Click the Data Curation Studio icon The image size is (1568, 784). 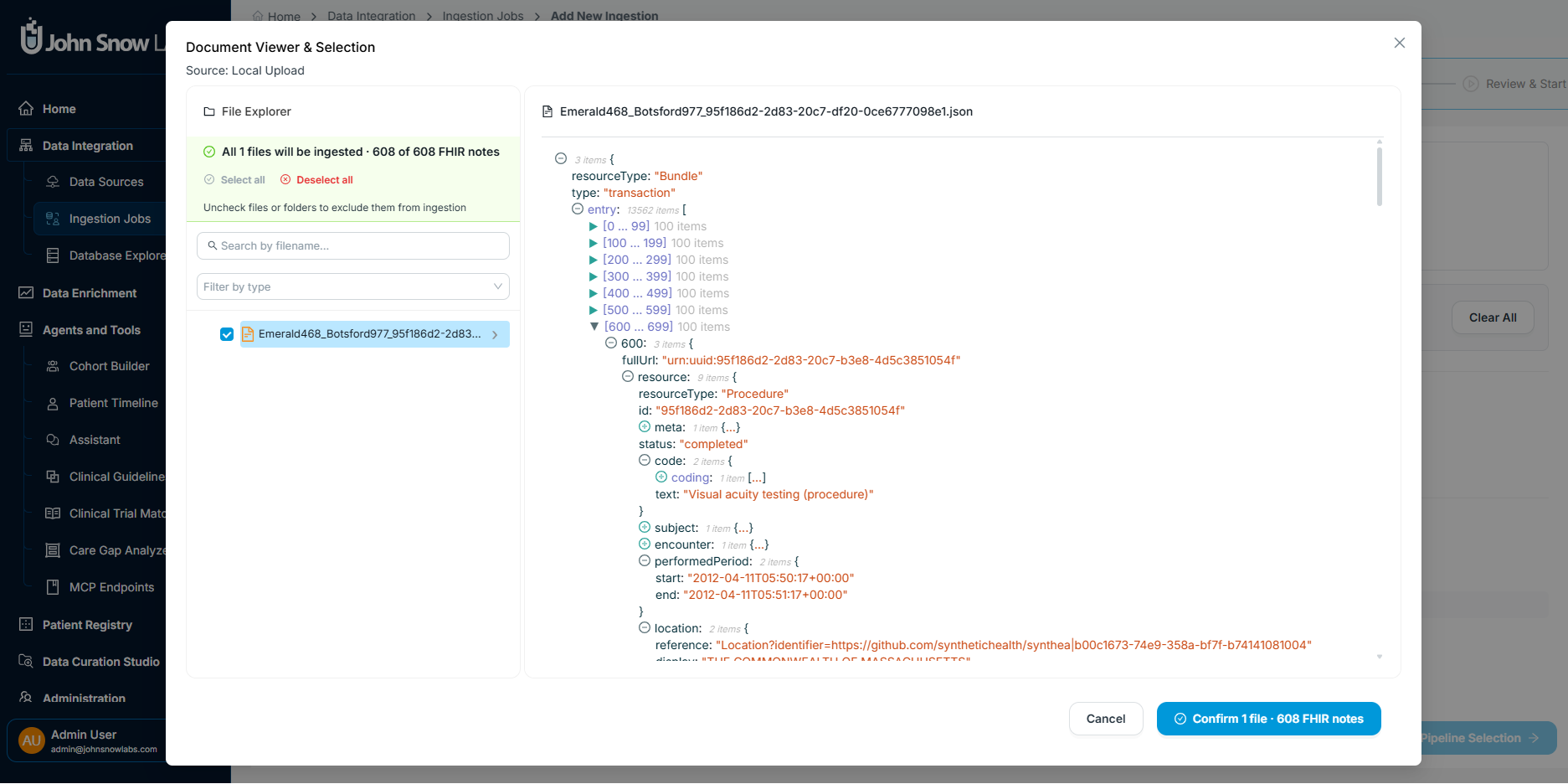click(26, 662)
